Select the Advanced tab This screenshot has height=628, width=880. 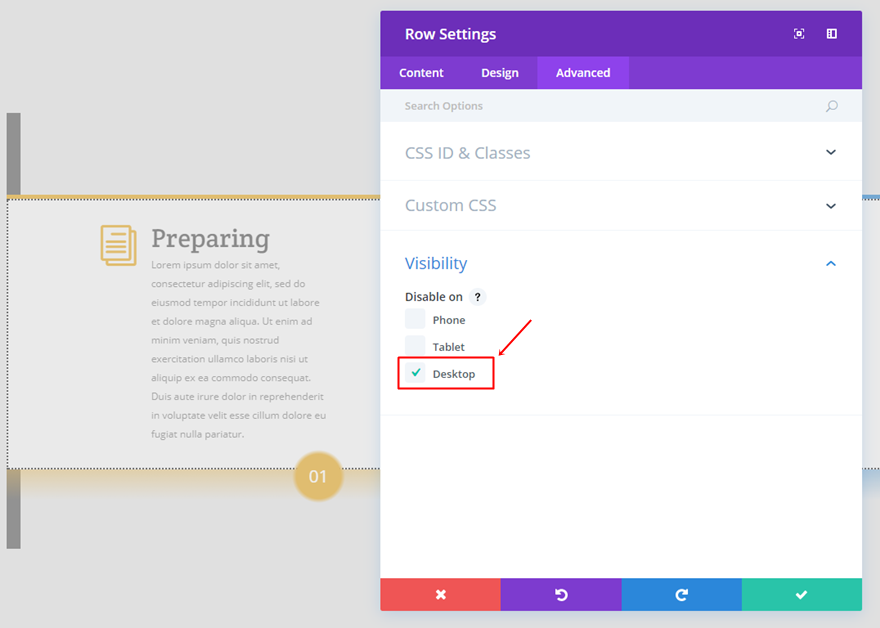coord(583,72)
